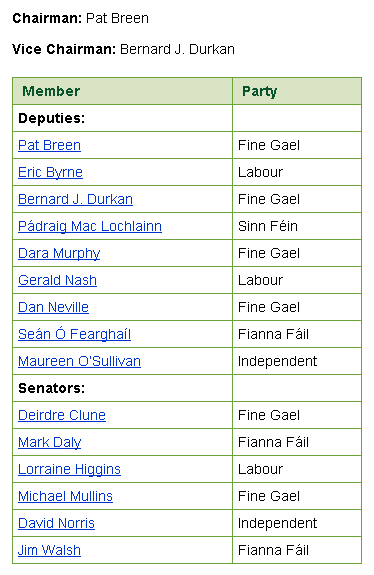Select the Michael Mullins link
Viewport: 374px width, 575px height.
pyautogui.click(x=65, y=496)
